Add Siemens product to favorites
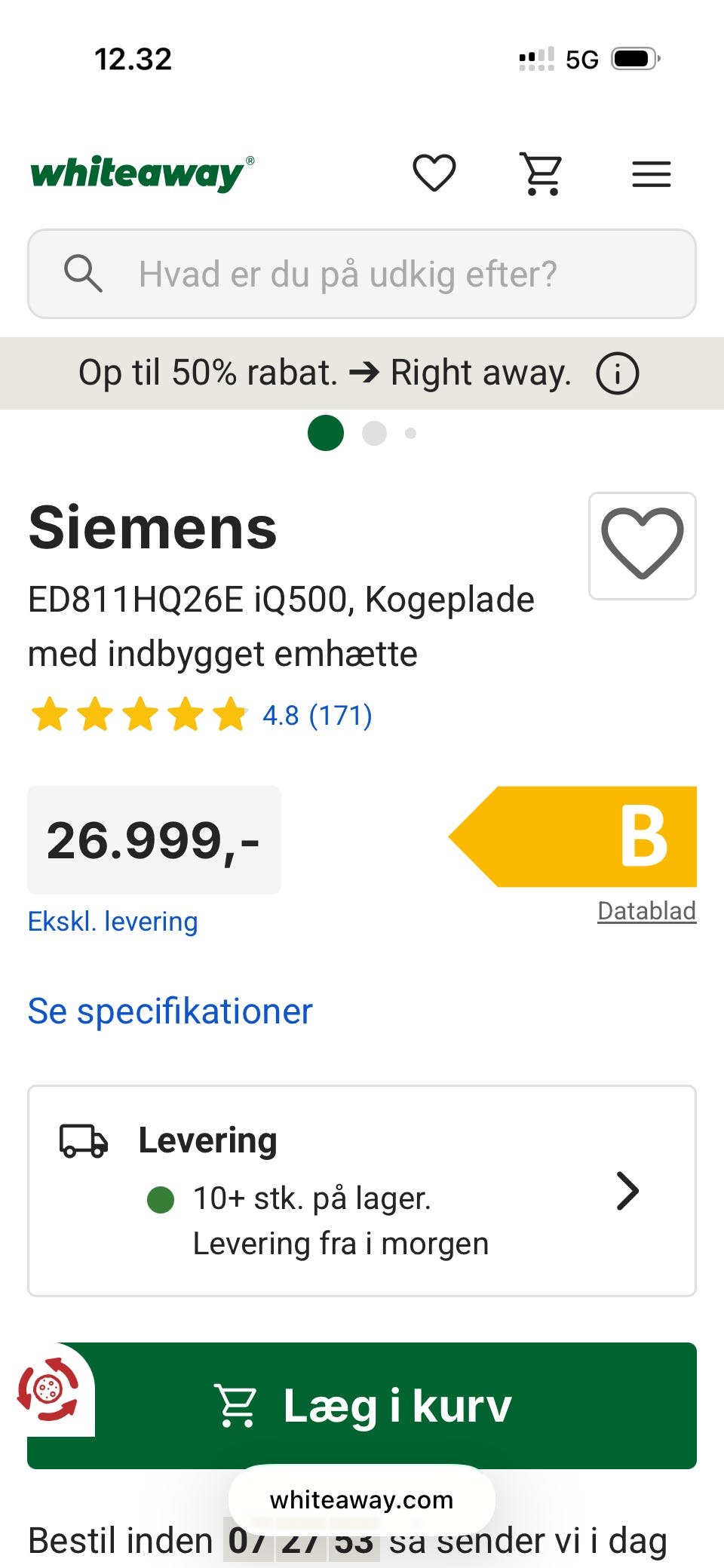This screenshot has width=724, height=1568. [642, 545]
